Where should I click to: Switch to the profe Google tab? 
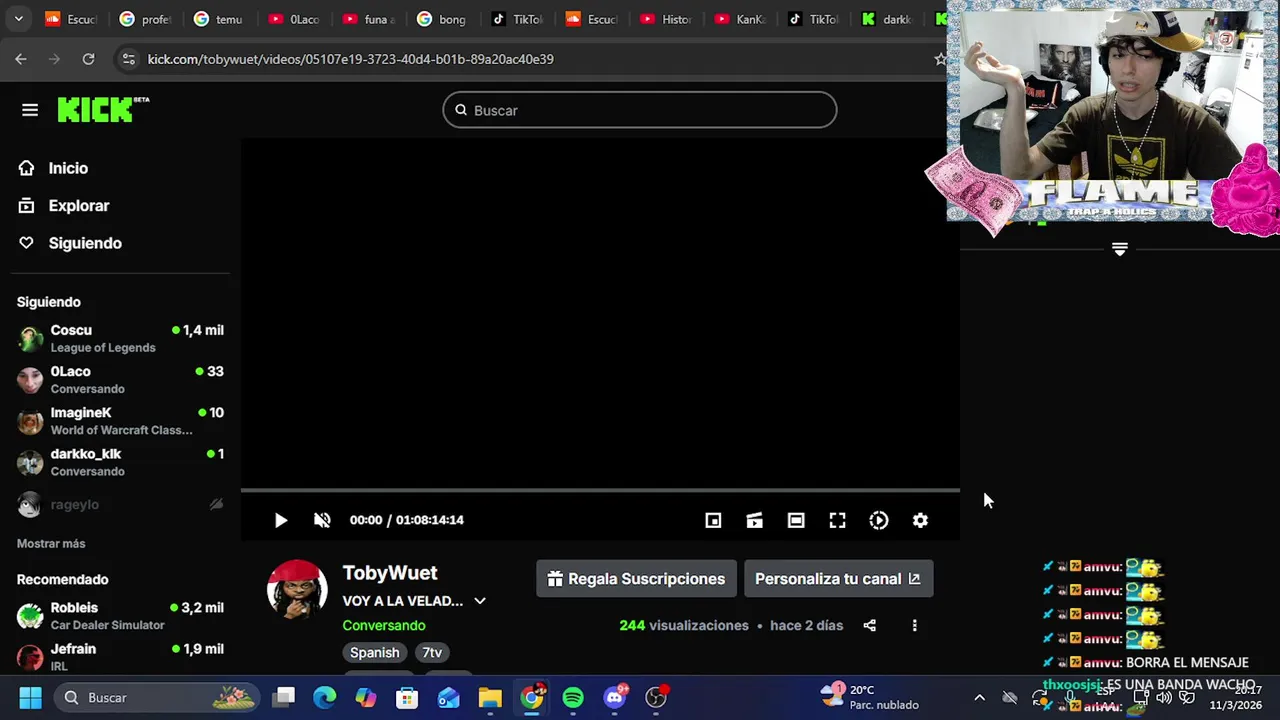(145, 19)
